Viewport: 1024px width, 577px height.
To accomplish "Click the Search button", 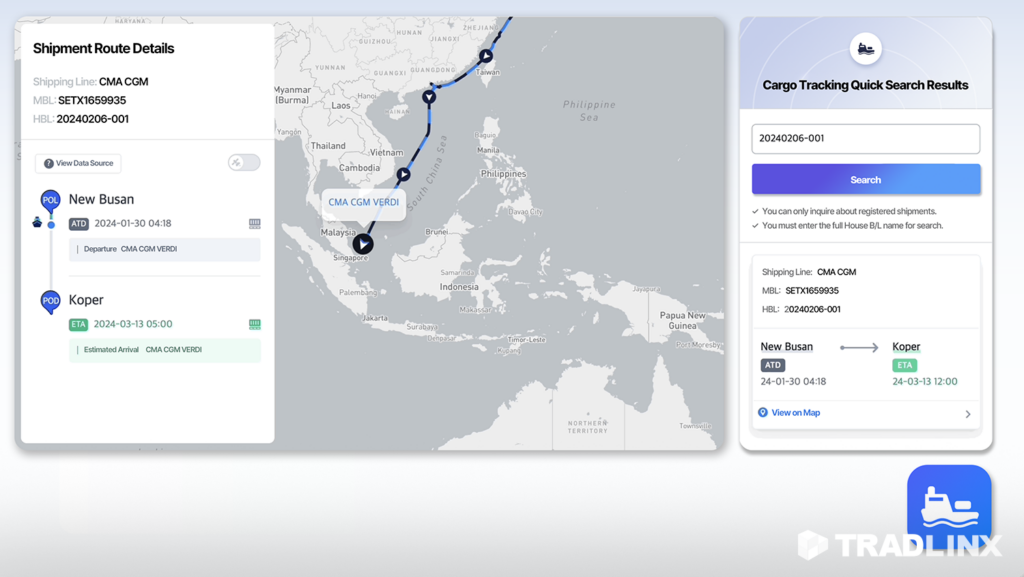I will [865, 179].
